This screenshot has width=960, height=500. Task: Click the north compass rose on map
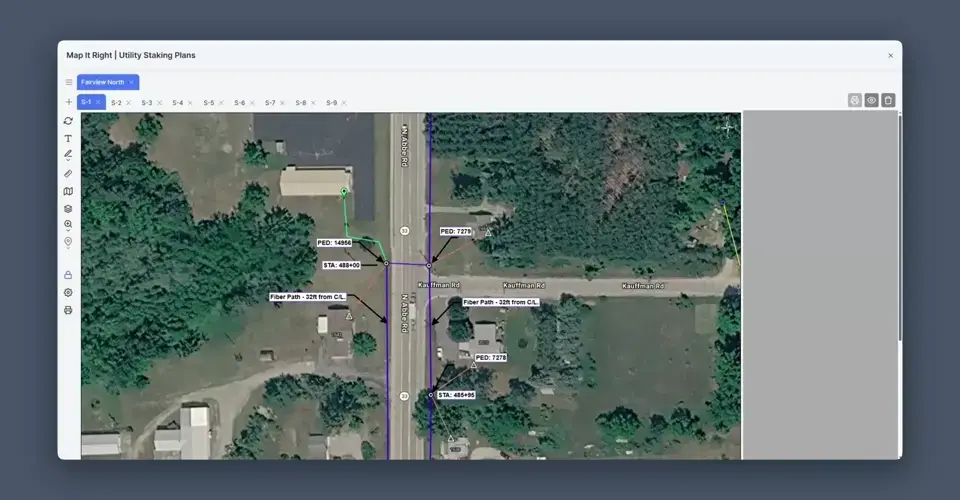(x=727, y=128)
